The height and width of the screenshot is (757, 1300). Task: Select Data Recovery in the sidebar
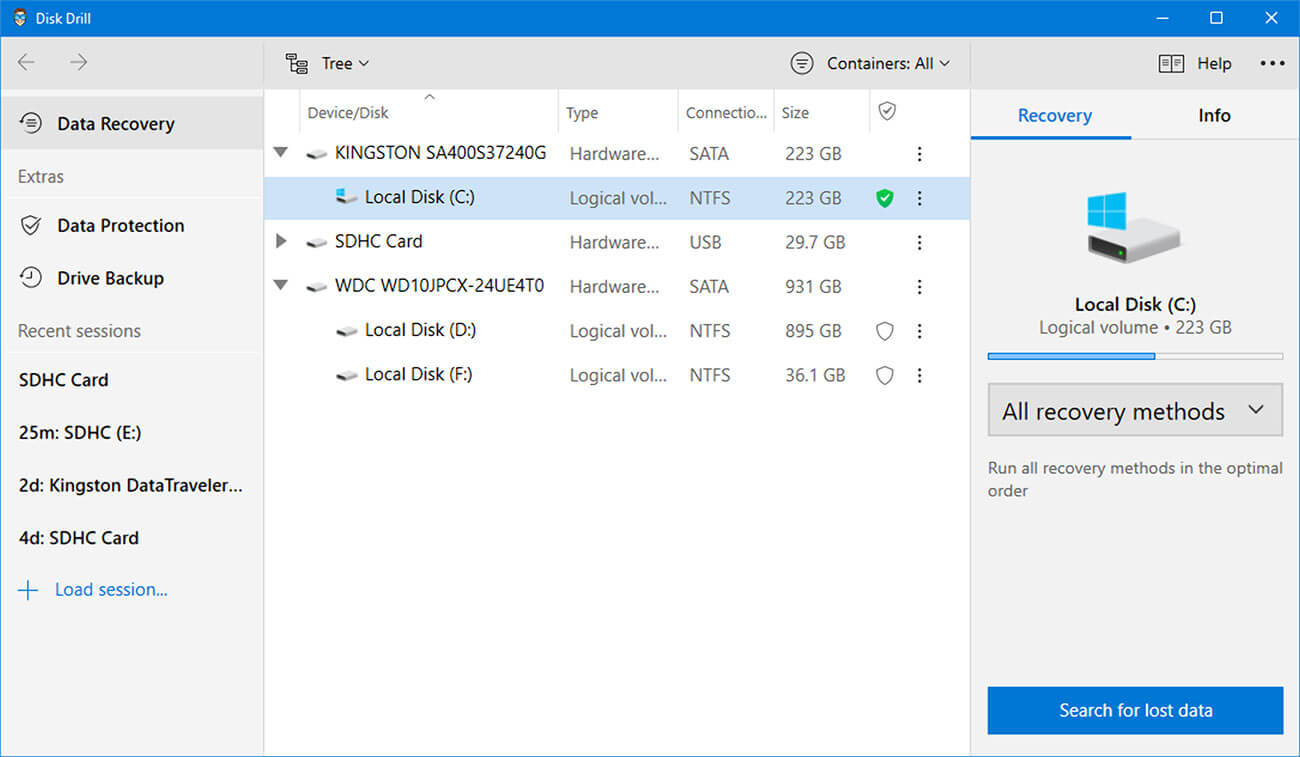[x=132, y=123]
